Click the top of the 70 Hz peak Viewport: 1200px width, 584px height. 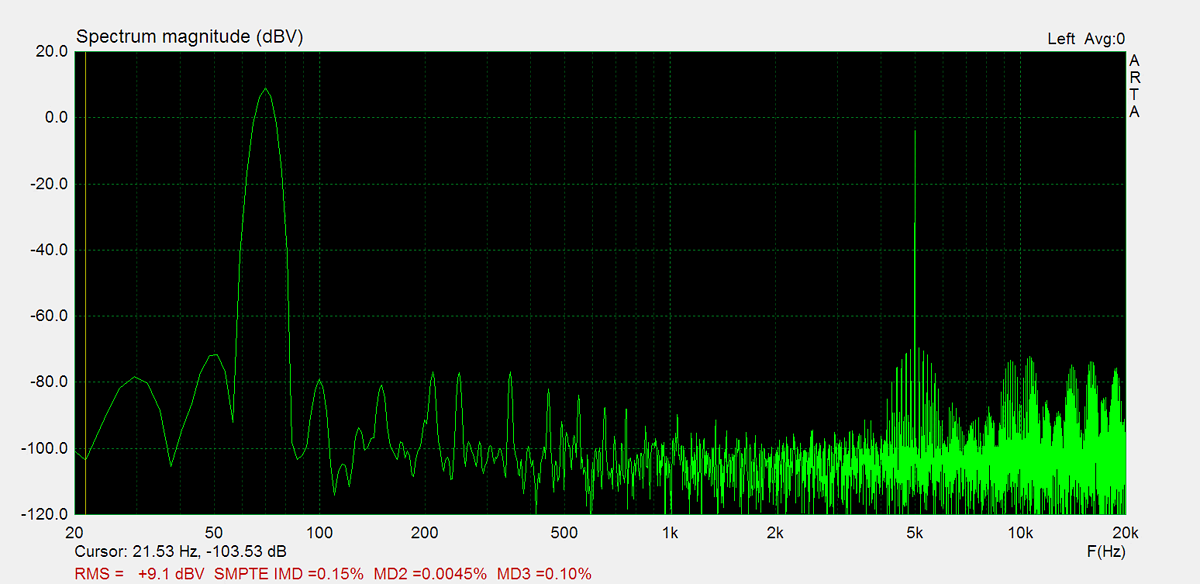pyautogui.click(x=265, y=89)
